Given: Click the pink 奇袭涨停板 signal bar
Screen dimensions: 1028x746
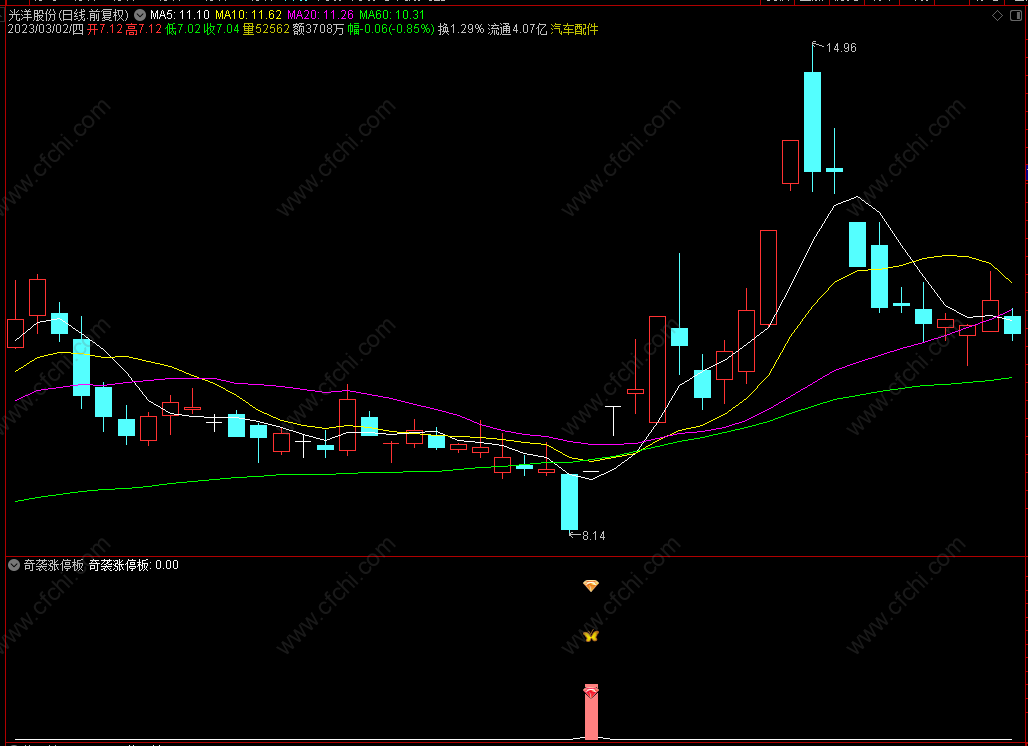Looking at the screenshot, I should pyautogui.click(x=591, y=713).
